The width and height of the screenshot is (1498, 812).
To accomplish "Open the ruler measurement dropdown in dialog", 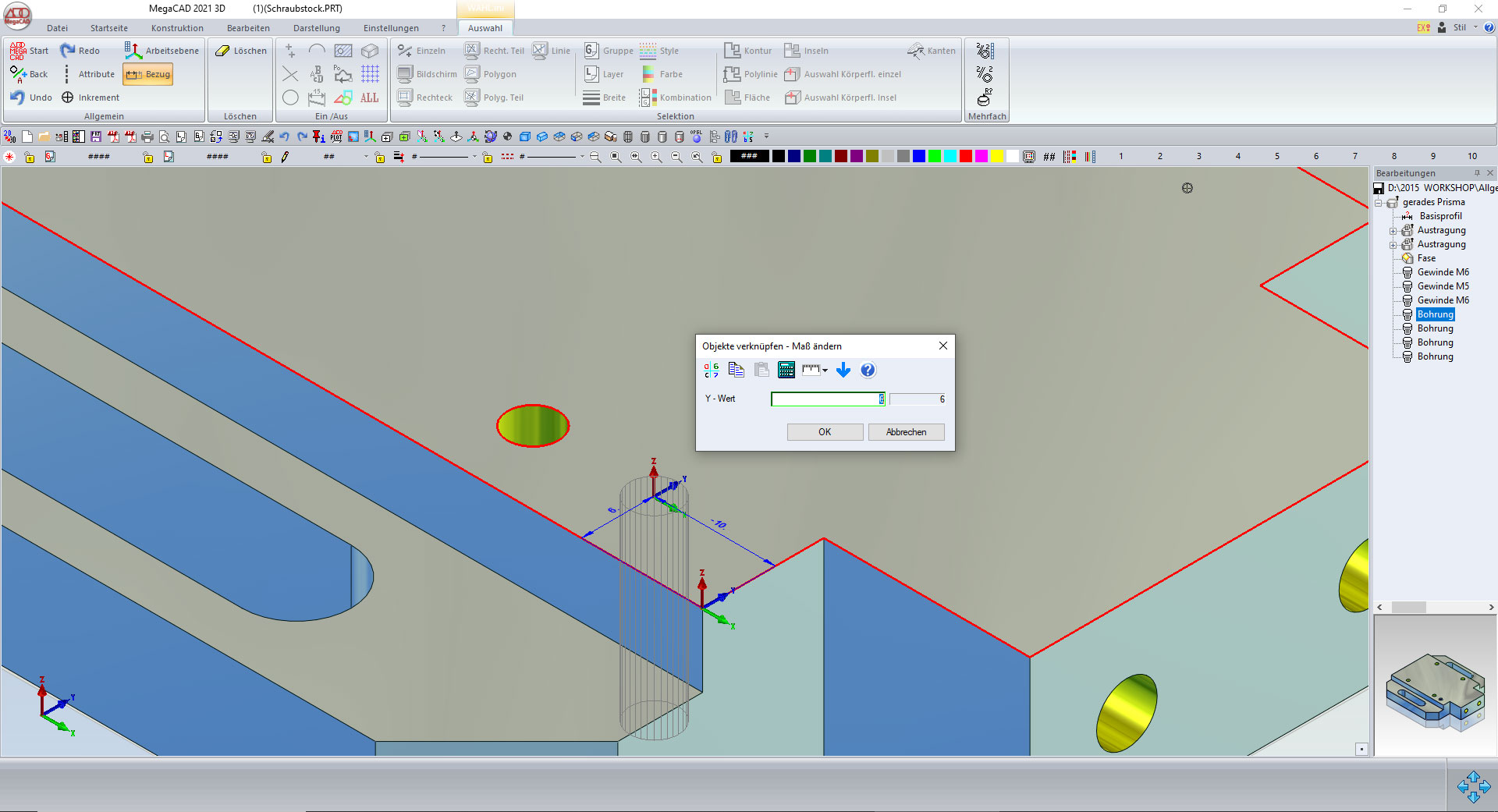I will [815, 370].
